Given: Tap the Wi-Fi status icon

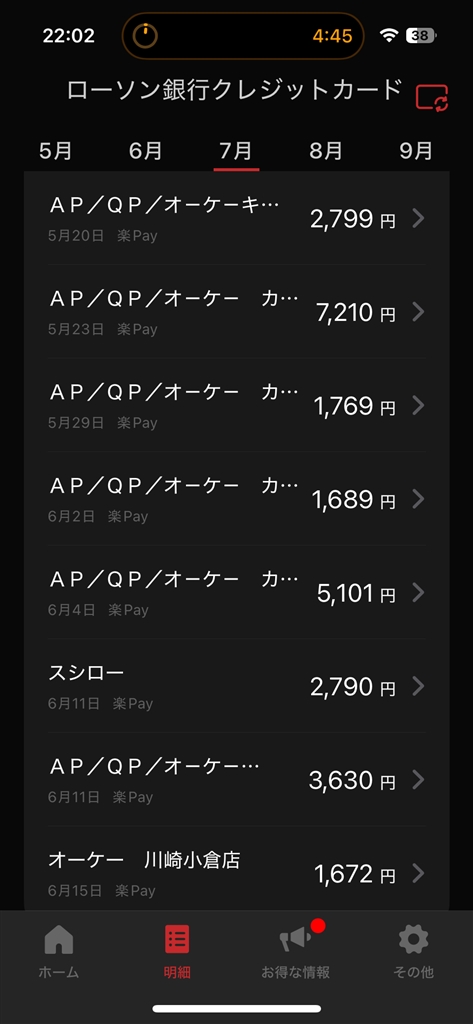Looking at the screenshot, I should tap(389, 36).
